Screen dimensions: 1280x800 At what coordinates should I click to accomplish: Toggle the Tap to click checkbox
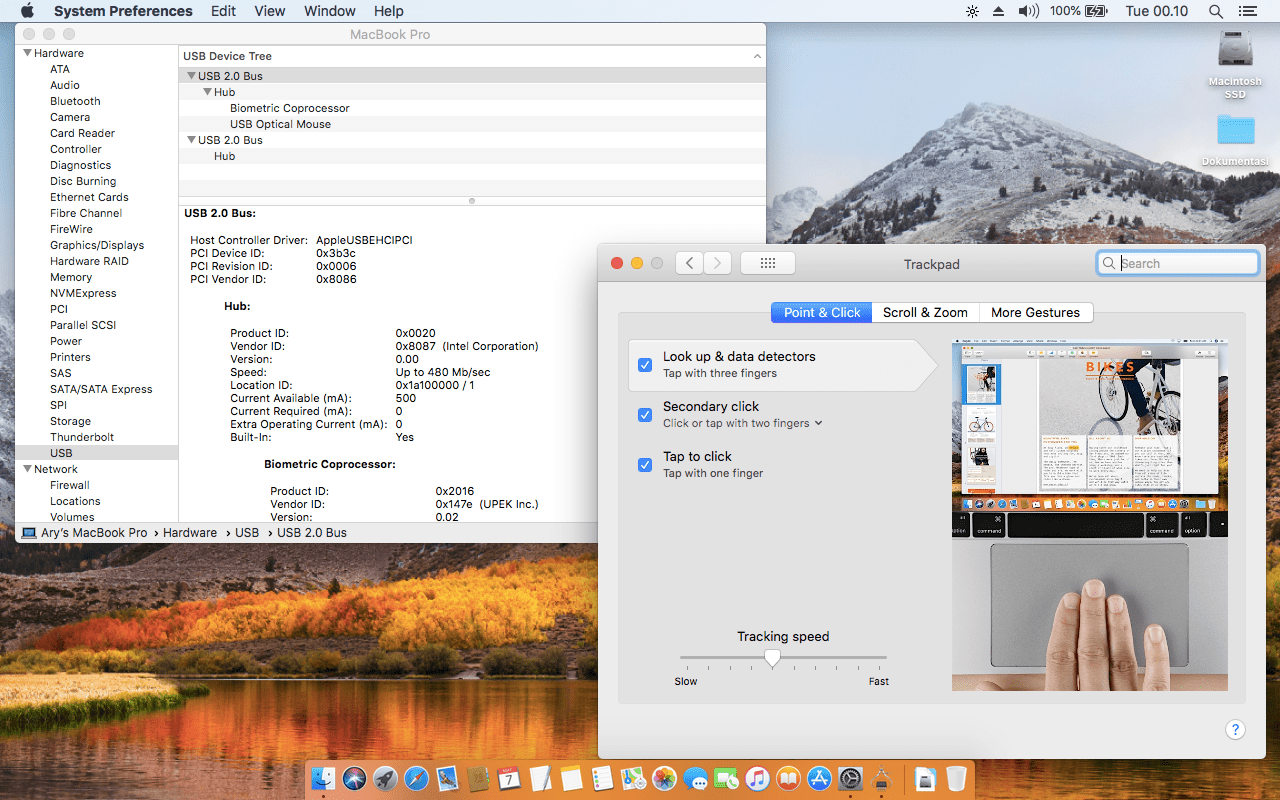(x=645, y=465)
